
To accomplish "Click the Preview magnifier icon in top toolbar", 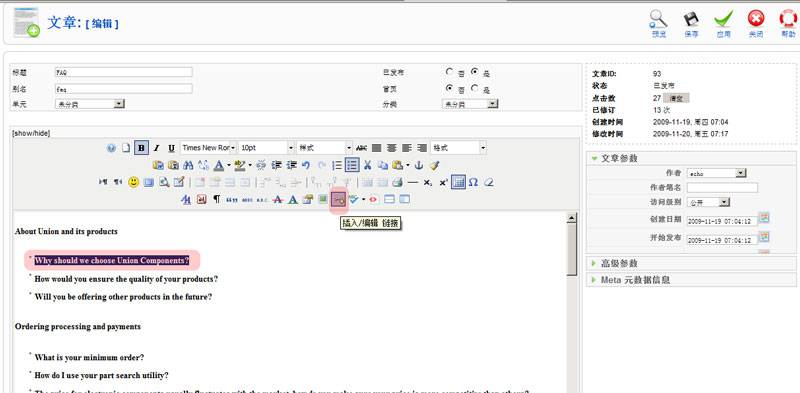I will coord(659,19).
